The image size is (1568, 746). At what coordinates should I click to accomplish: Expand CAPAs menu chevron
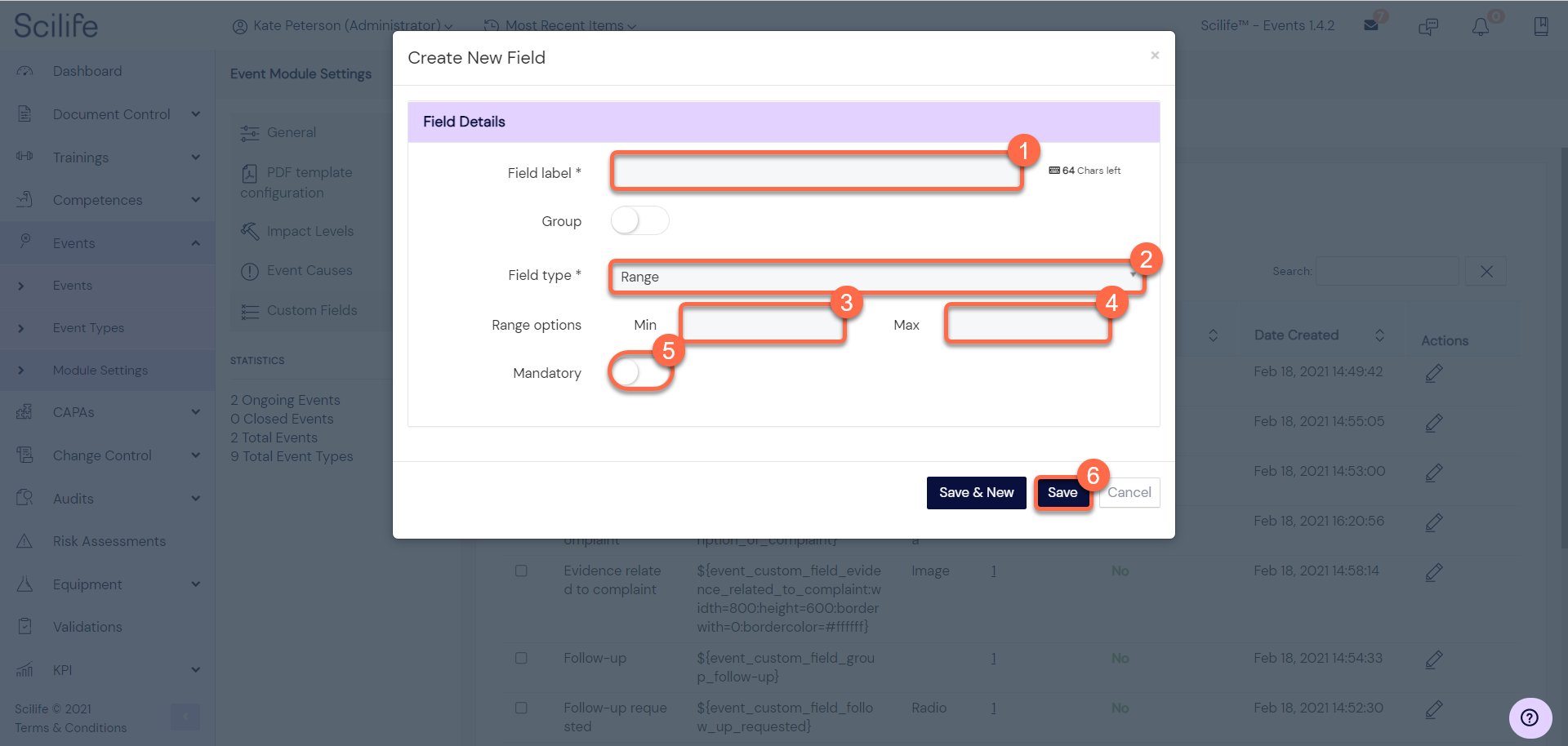click(x=196, y=411)
